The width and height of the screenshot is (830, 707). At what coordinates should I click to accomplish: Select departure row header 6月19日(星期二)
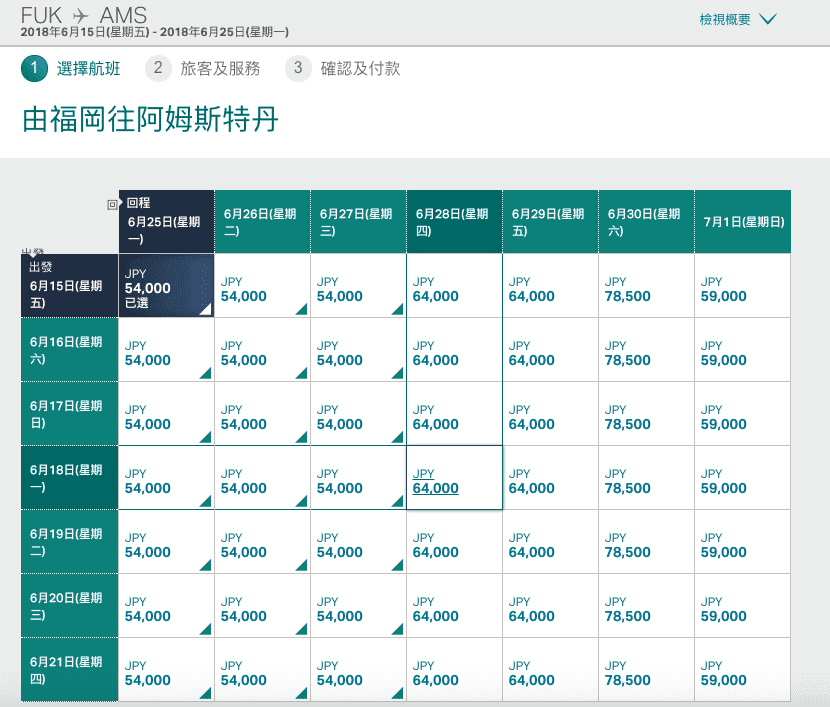click(x=69, y=542)
